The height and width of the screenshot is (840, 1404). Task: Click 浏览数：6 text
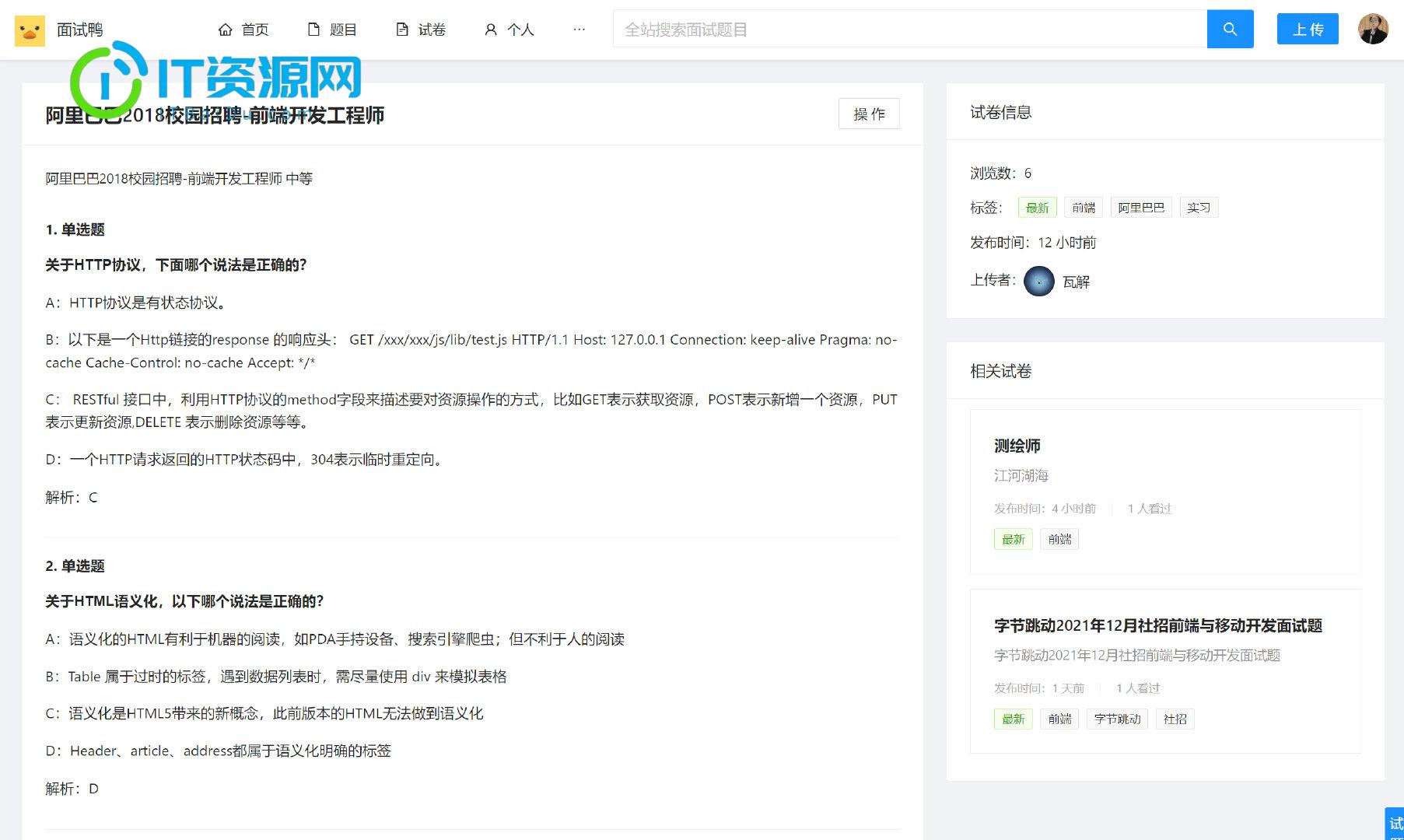pyautogui.click(x=1000, y=173)
